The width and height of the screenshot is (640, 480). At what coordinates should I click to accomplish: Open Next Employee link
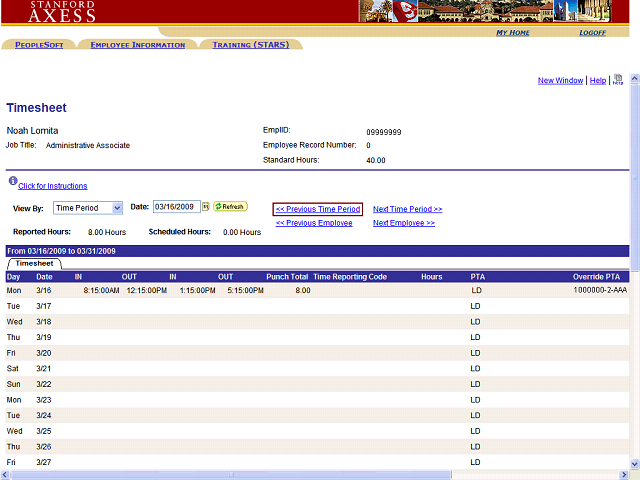point(403,223)
